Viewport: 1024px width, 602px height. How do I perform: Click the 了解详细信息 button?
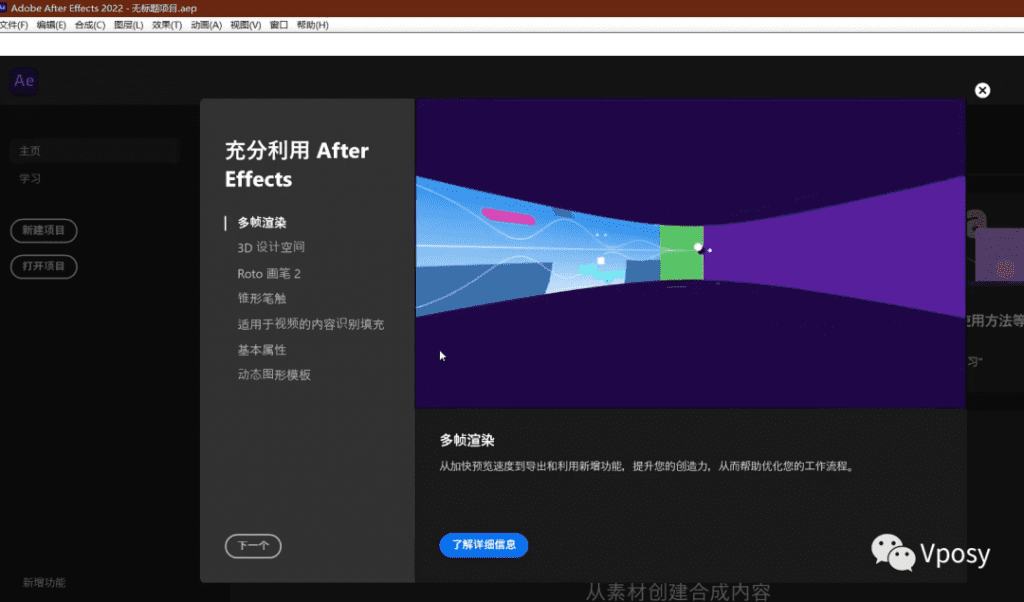(x=484, y=545)
